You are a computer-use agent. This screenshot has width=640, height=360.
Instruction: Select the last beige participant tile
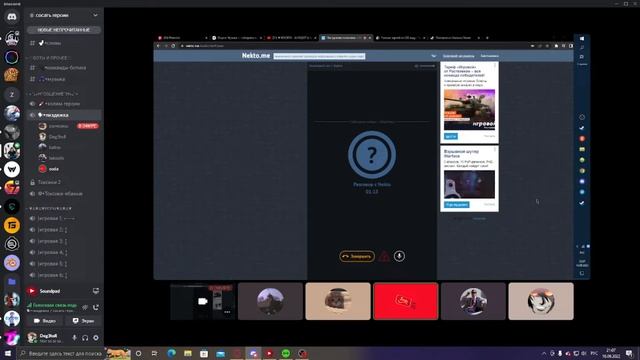pyautogui.click(x=541, y=301)
